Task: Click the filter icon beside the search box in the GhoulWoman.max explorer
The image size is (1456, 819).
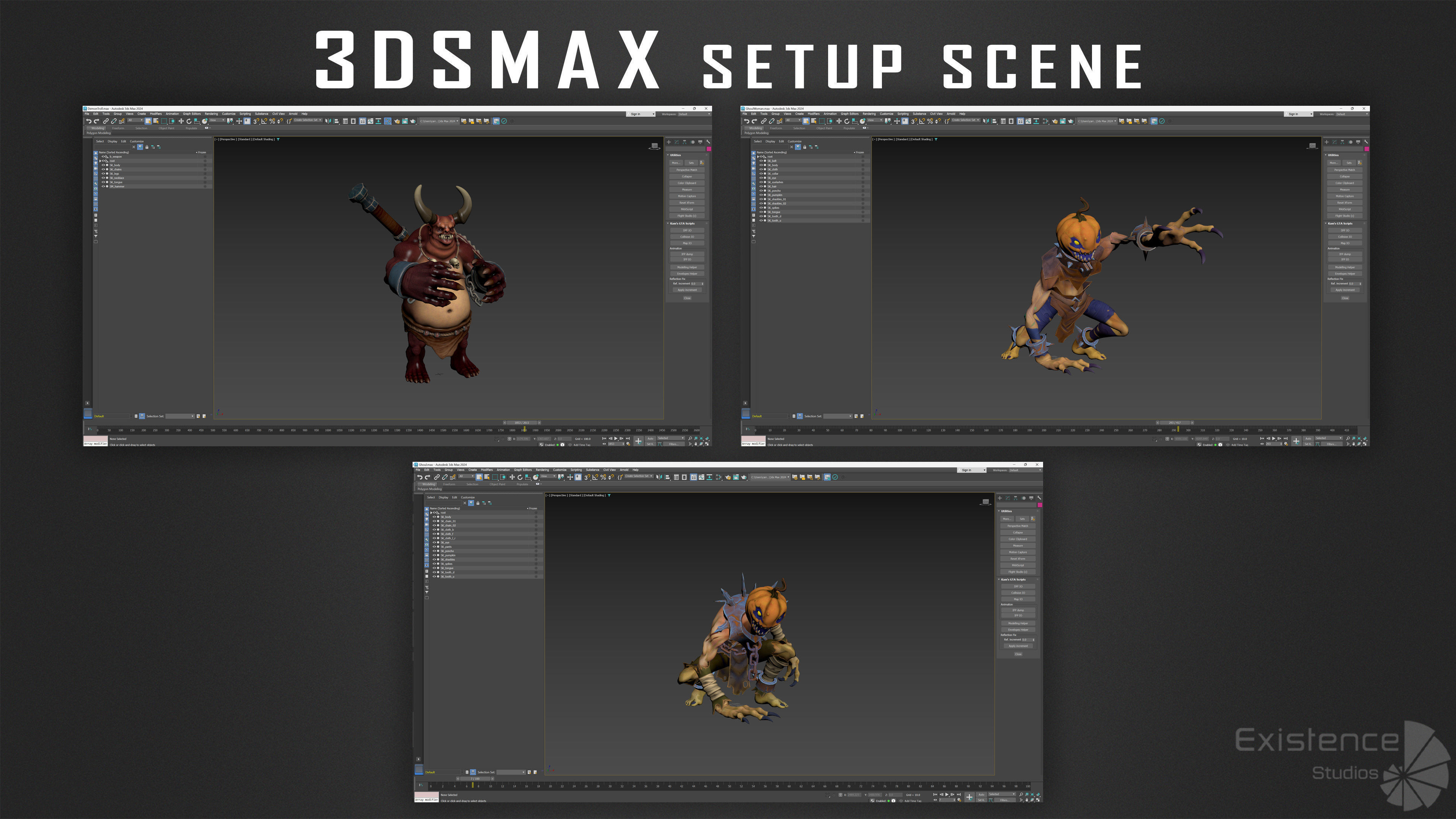Action: pyautogui.click(x=797, y=147)
